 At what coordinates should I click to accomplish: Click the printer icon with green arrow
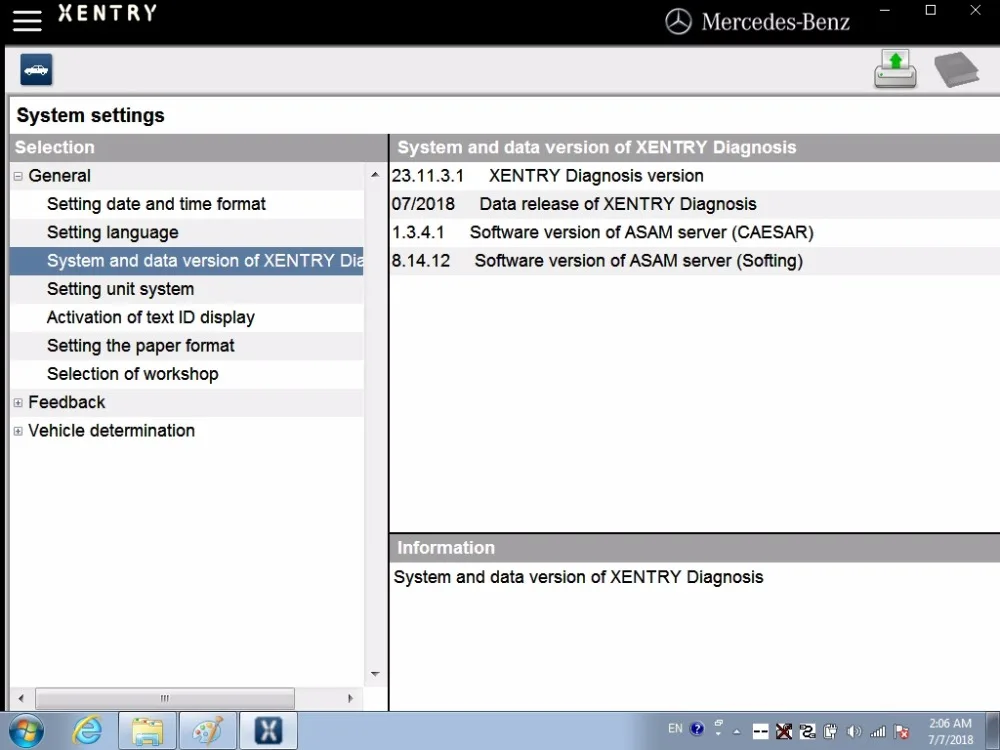point(895,70)
